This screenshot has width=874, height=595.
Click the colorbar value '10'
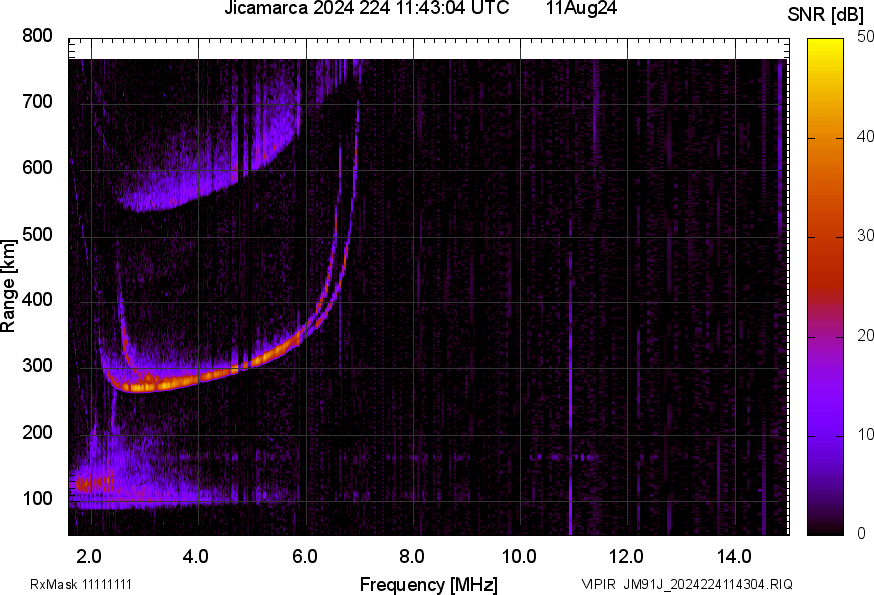point(865,434)
